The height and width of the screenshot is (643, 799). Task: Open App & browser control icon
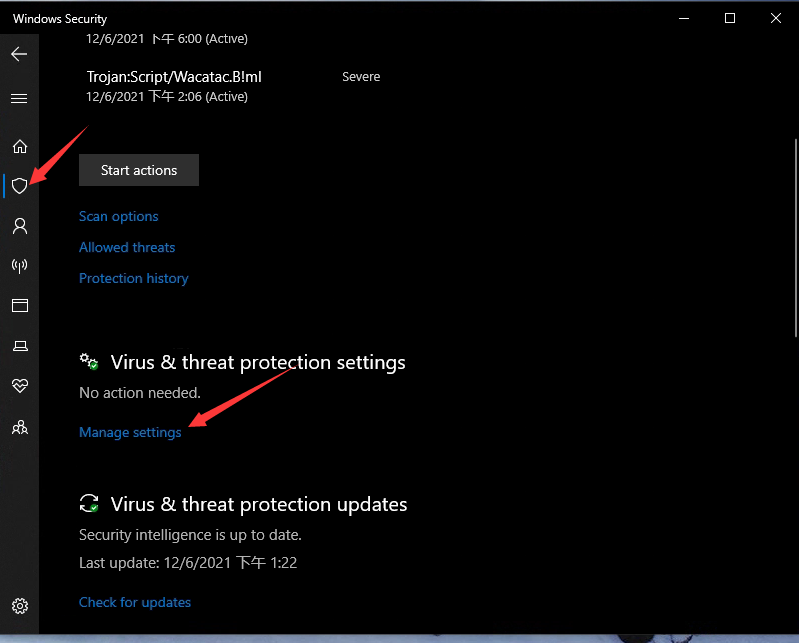pyautogui.click(x=19, y=306)
